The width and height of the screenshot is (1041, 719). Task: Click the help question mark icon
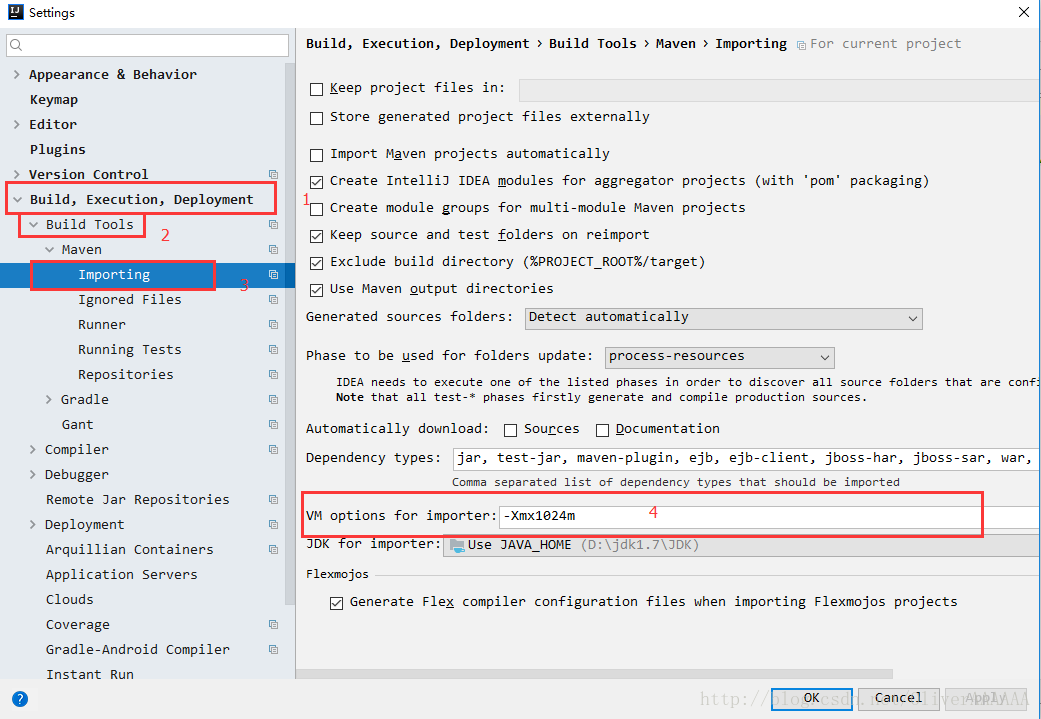click(20, 699)
